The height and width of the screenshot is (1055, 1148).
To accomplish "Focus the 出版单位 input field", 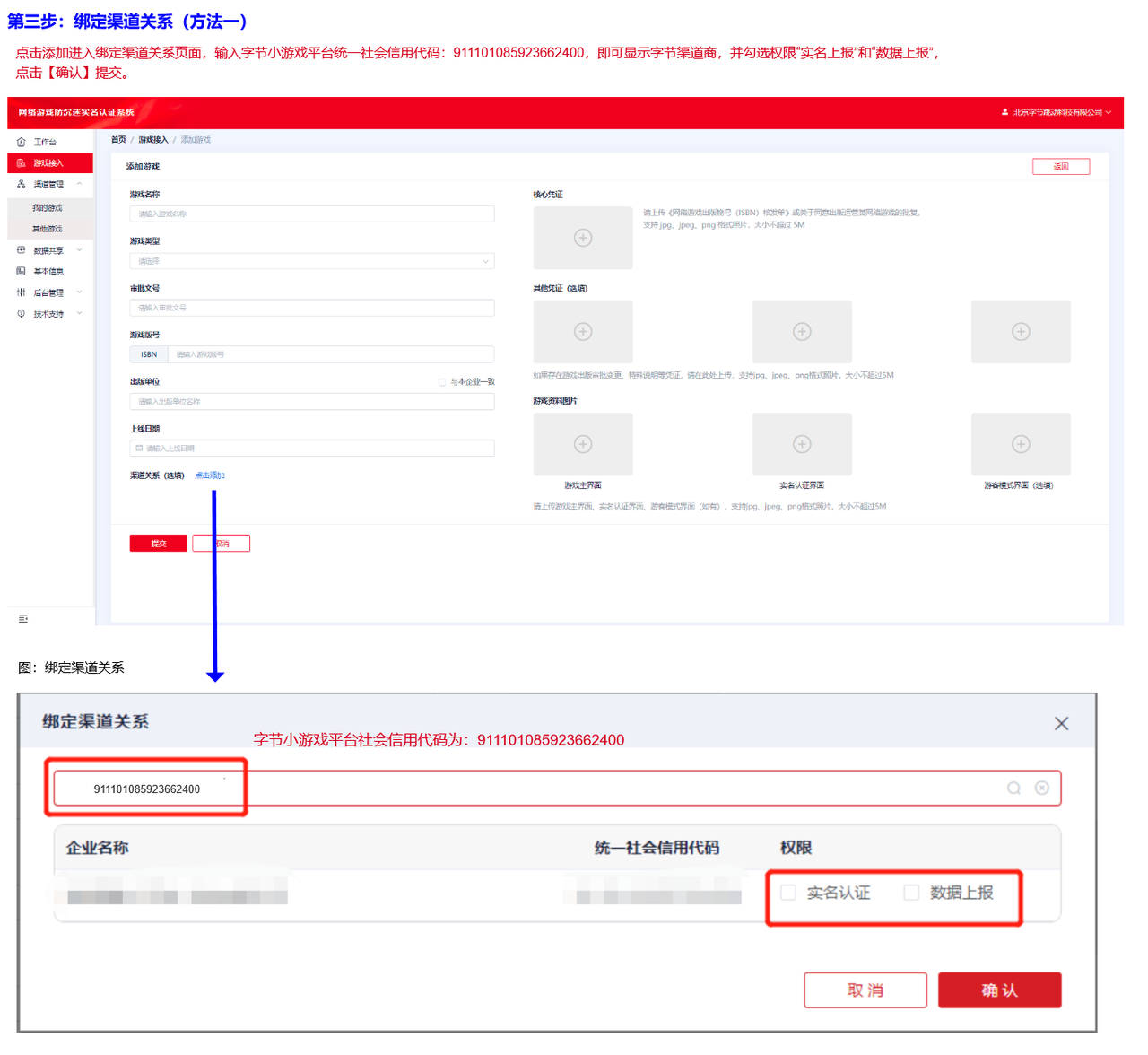I will pos(312,402).
